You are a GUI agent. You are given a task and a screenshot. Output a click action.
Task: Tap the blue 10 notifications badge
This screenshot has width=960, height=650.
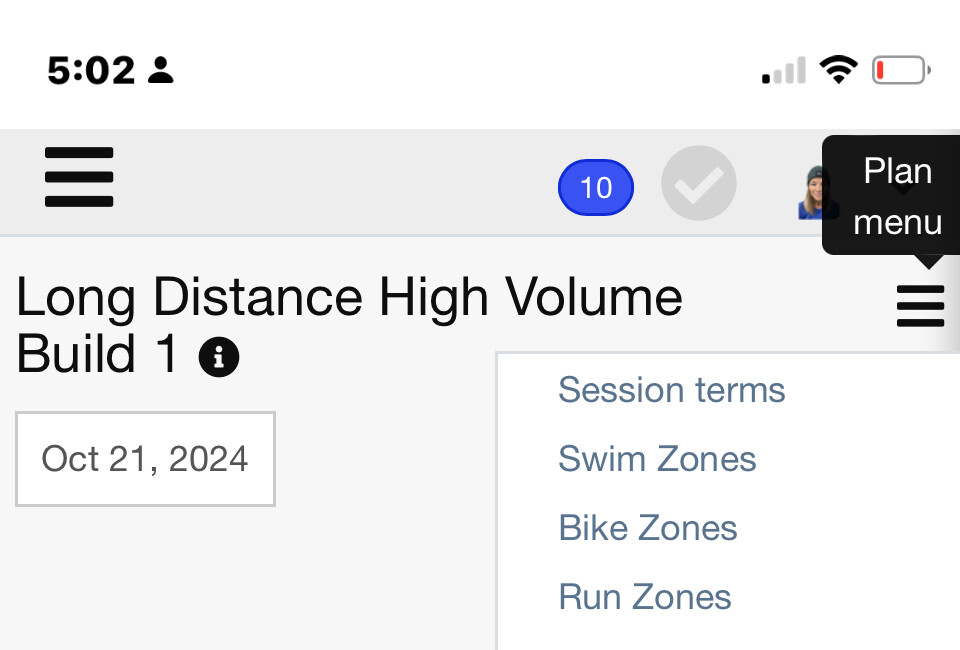point(596,187)
